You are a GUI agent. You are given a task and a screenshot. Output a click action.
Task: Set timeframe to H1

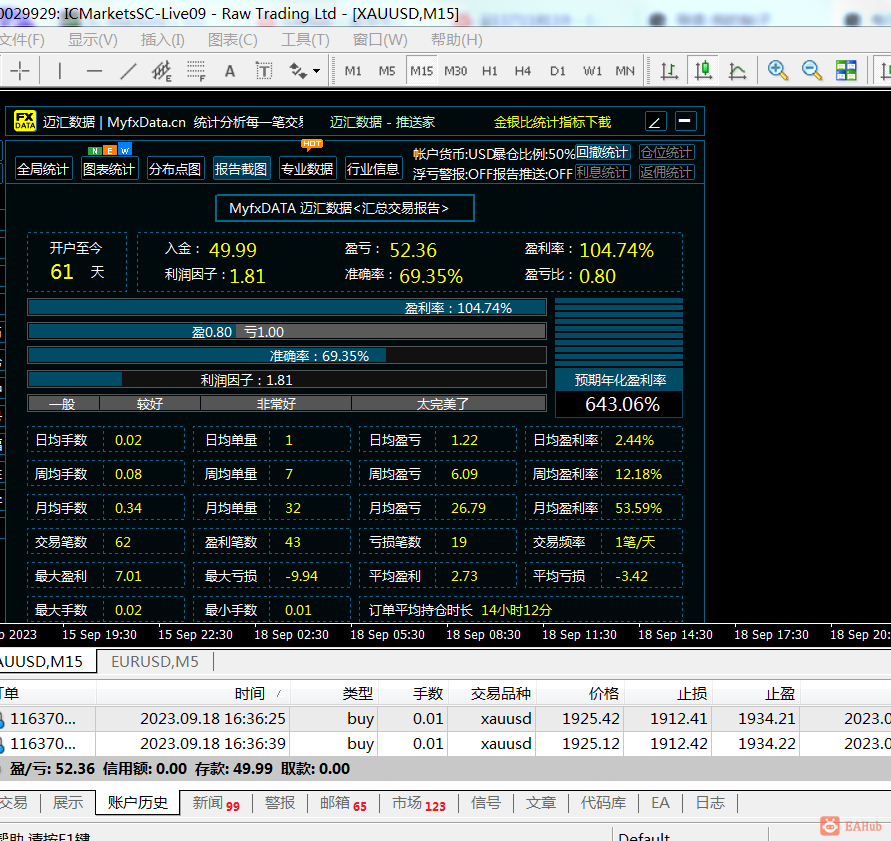click(x=490, y=71)
